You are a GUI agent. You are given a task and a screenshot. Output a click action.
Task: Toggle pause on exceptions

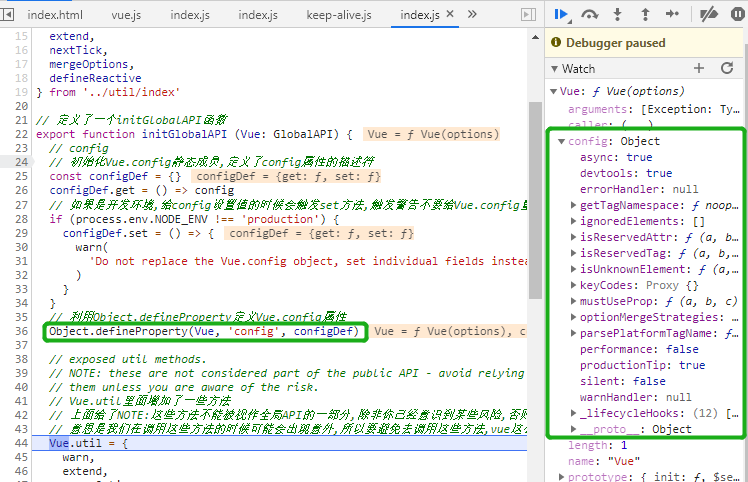click(738, 14)
